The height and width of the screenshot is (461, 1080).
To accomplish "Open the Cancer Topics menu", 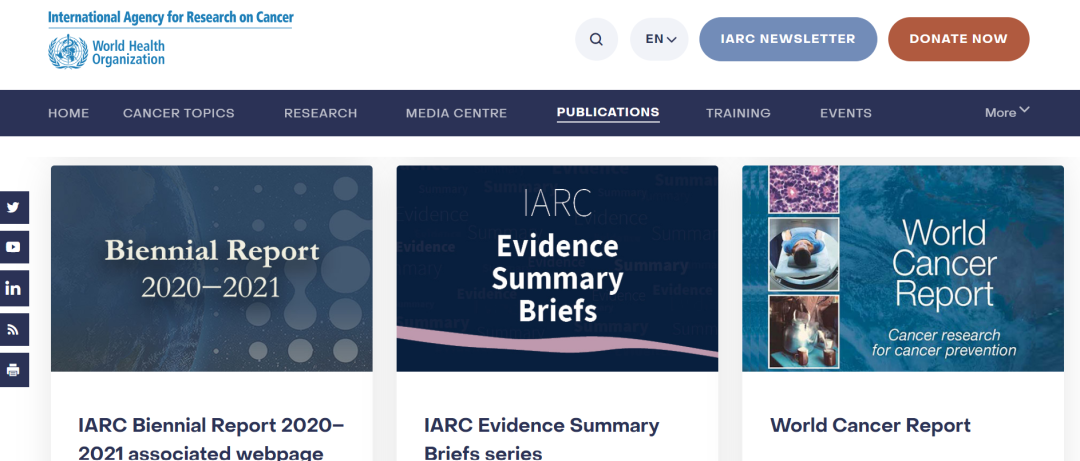I will pos(178,113).
